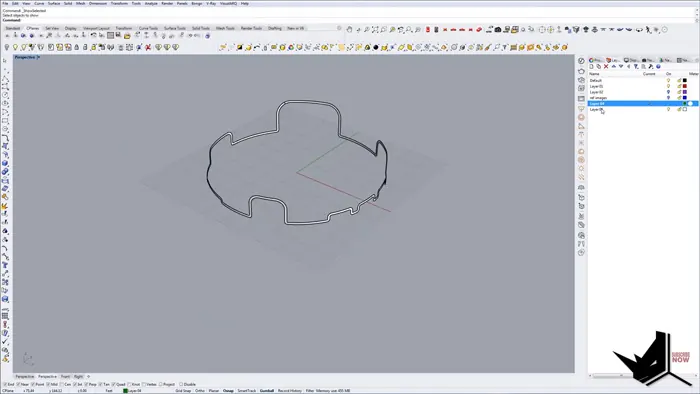The height and width of the screenshot is (394, 700).
Task: Turn on ref images layer bulb
Action: (668, 98)
